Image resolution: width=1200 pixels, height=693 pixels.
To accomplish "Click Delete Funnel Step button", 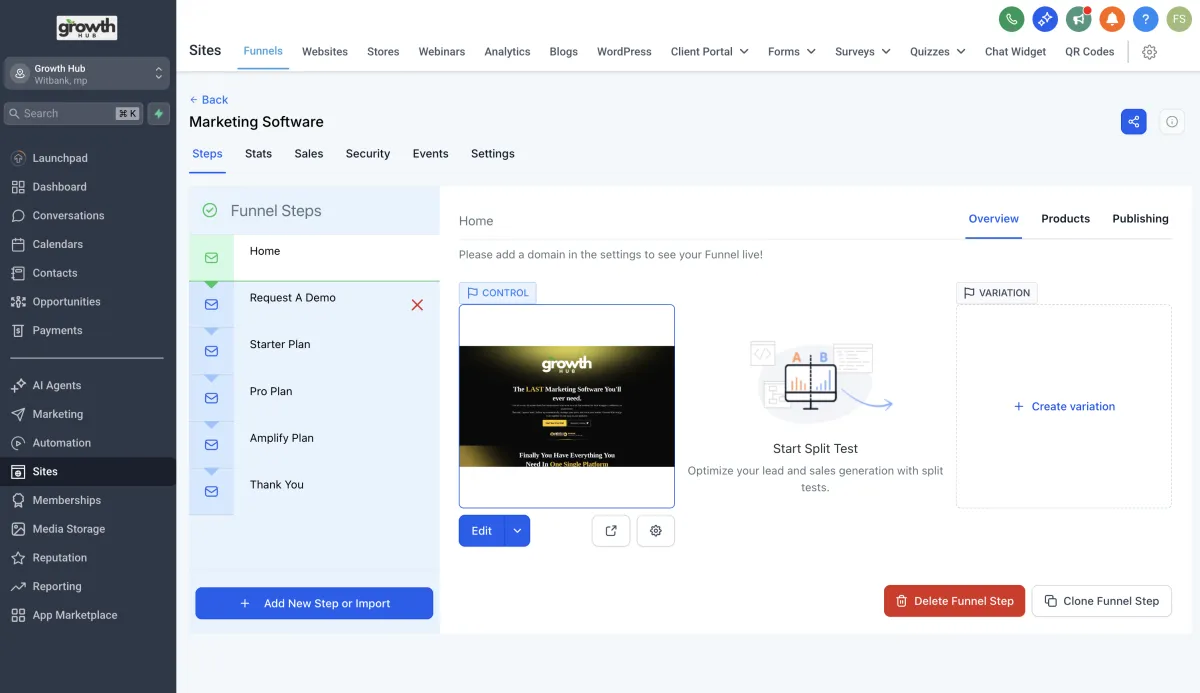I will point(954,601).
